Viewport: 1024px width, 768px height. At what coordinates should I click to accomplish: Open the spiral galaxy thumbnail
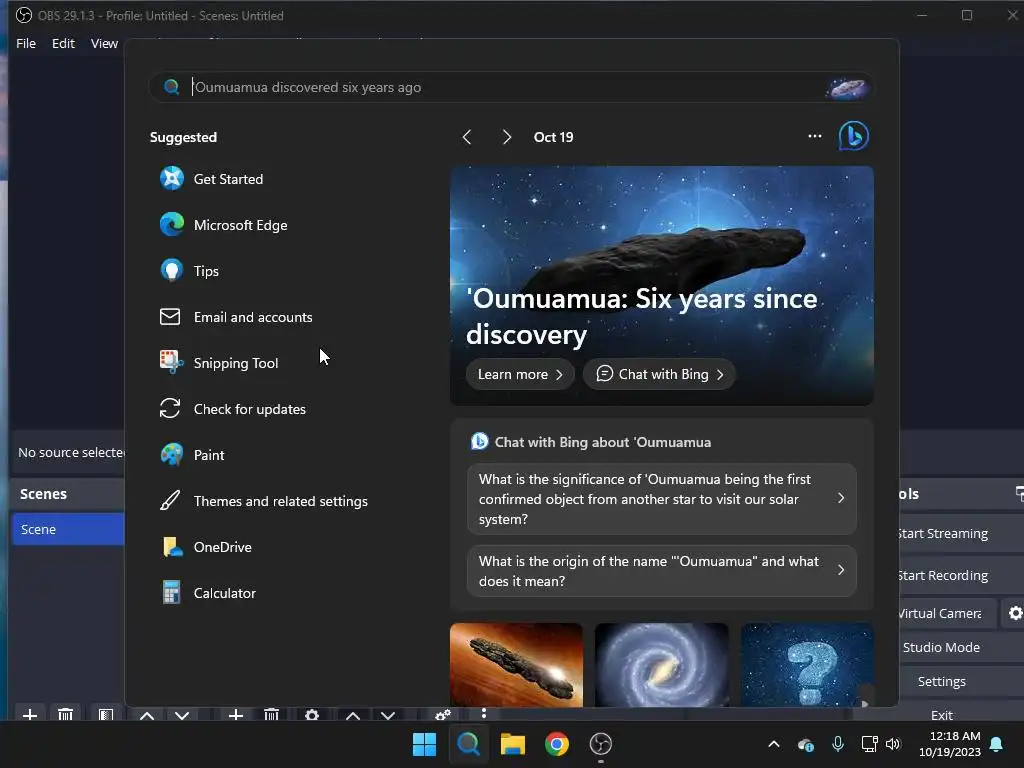662,665
